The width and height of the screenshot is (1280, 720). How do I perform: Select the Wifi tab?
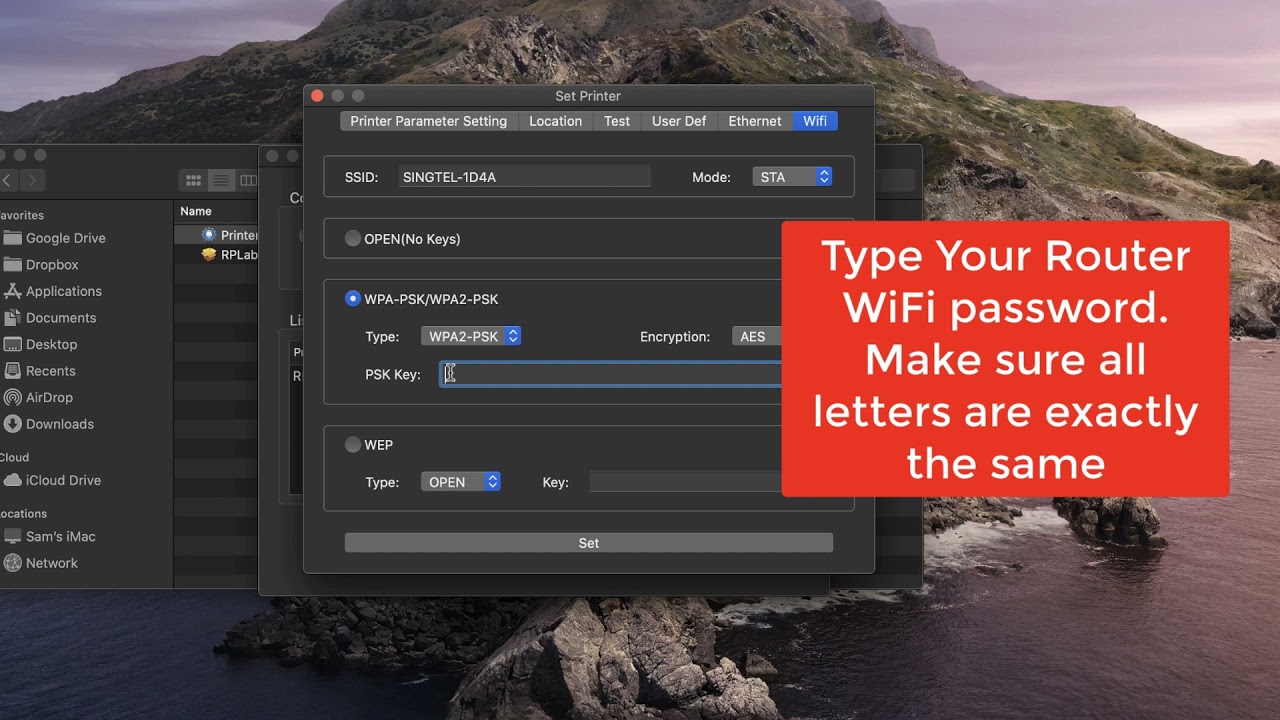815,121
